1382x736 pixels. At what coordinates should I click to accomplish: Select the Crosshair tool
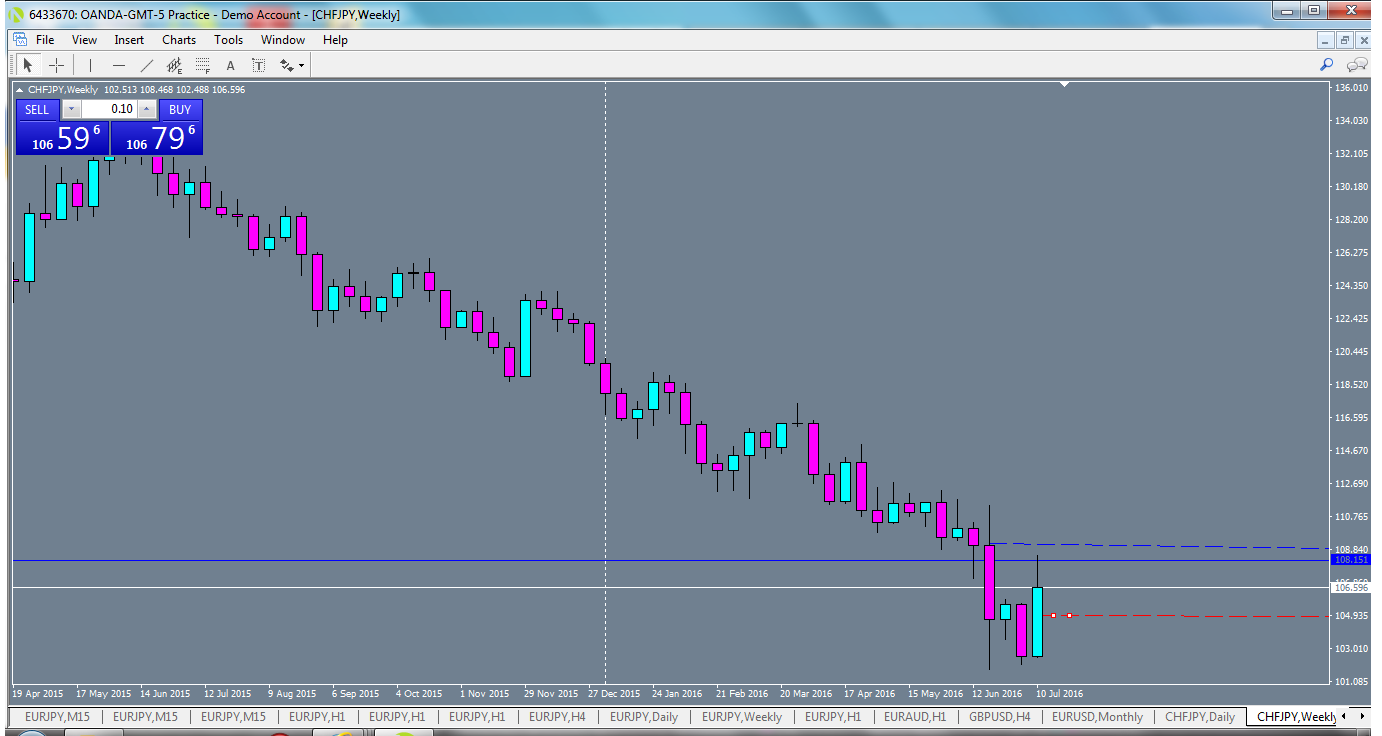tap(56, 65)
